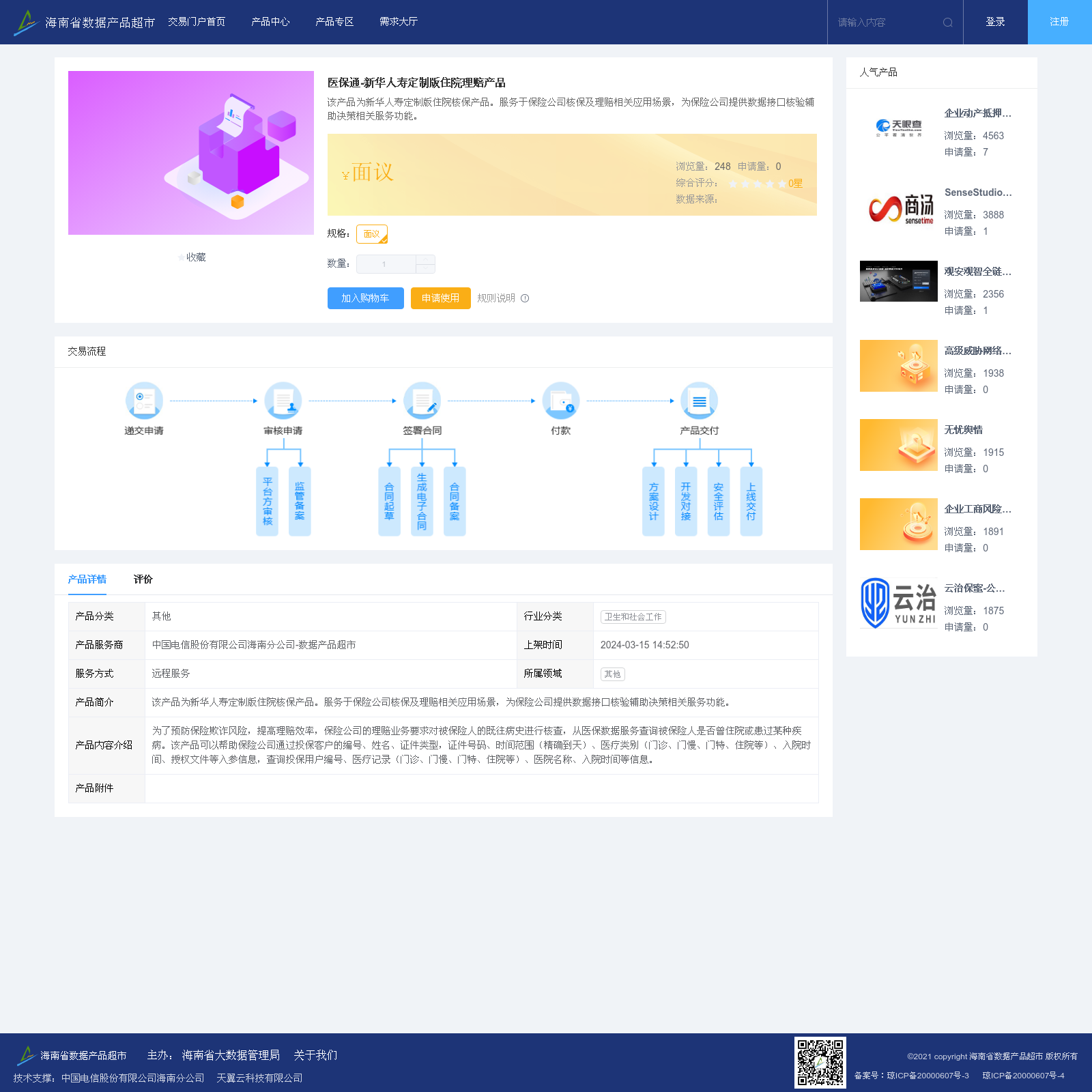Click the 监管备案 flow box
The image size is (1092, 1092).
click(x=300, y=501)
